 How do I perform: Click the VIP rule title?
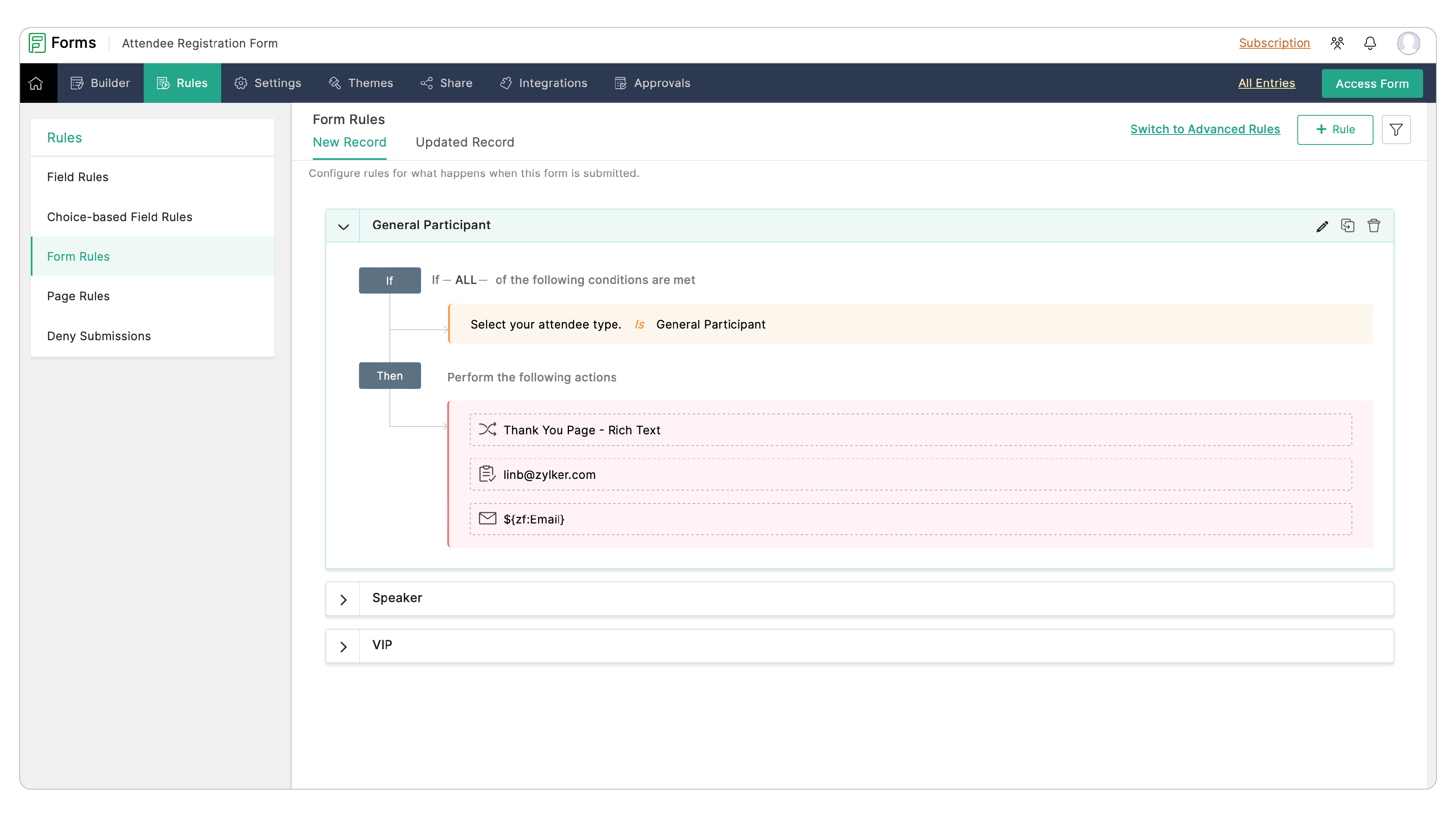click(382, 645)
